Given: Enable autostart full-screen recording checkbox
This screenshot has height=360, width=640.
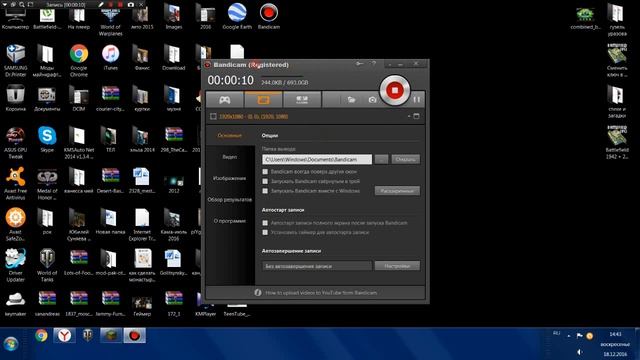Looking at the screenshot, I should click(265, 223).
